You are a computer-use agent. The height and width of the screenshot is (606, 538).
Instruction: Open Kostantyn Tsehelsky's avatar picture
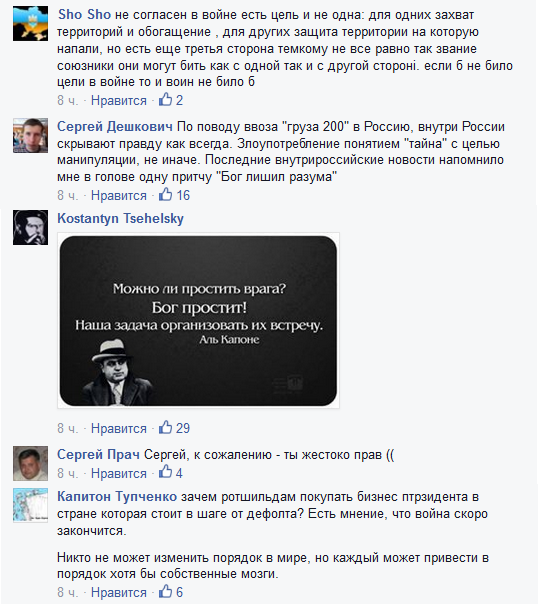click(31, 228)
